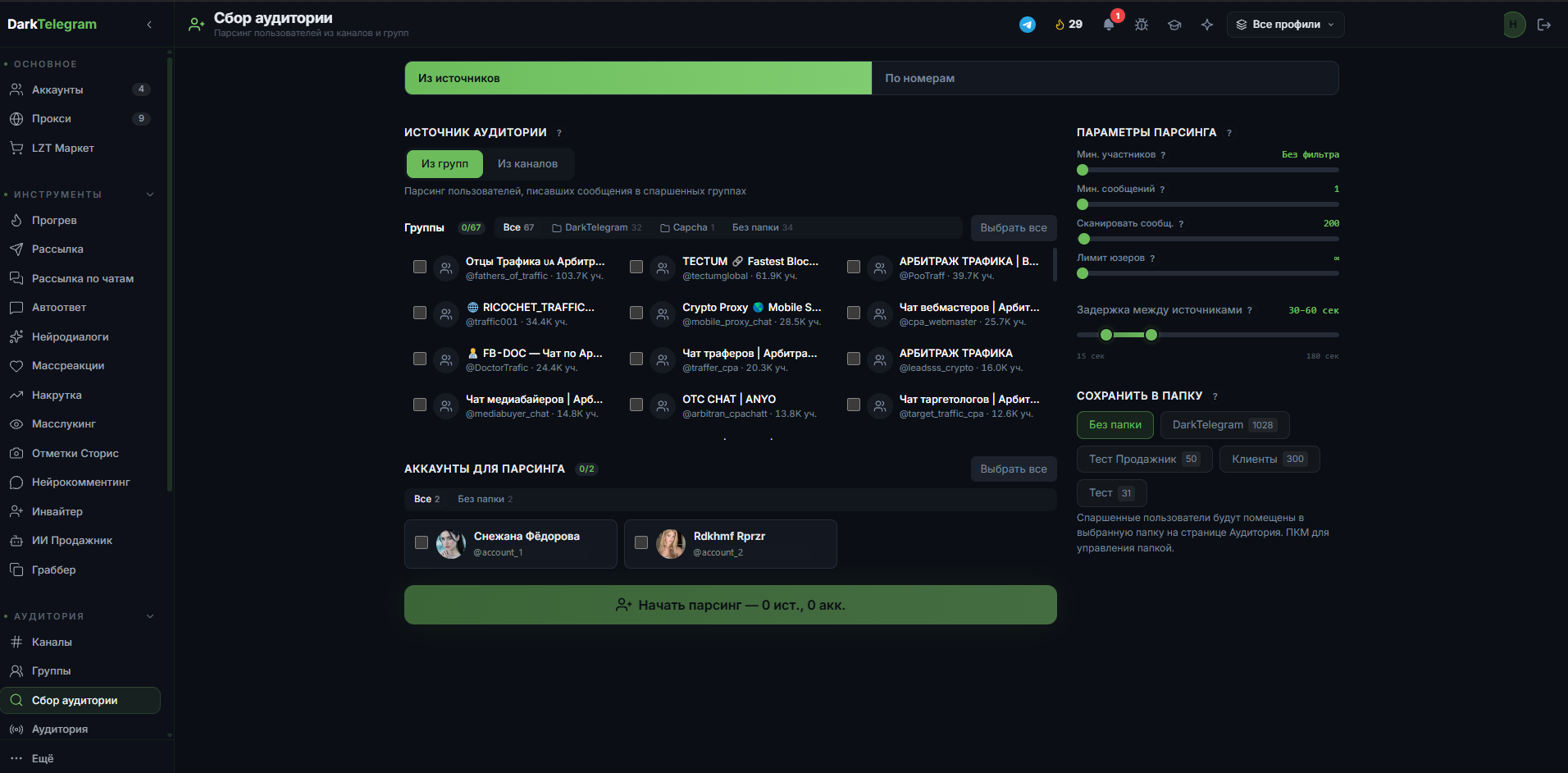This screenshot has height=773, width=1568.
Task: Check the OTC CHAT | ANYO group
Action: pyautogui.click(x=636, y=405)
